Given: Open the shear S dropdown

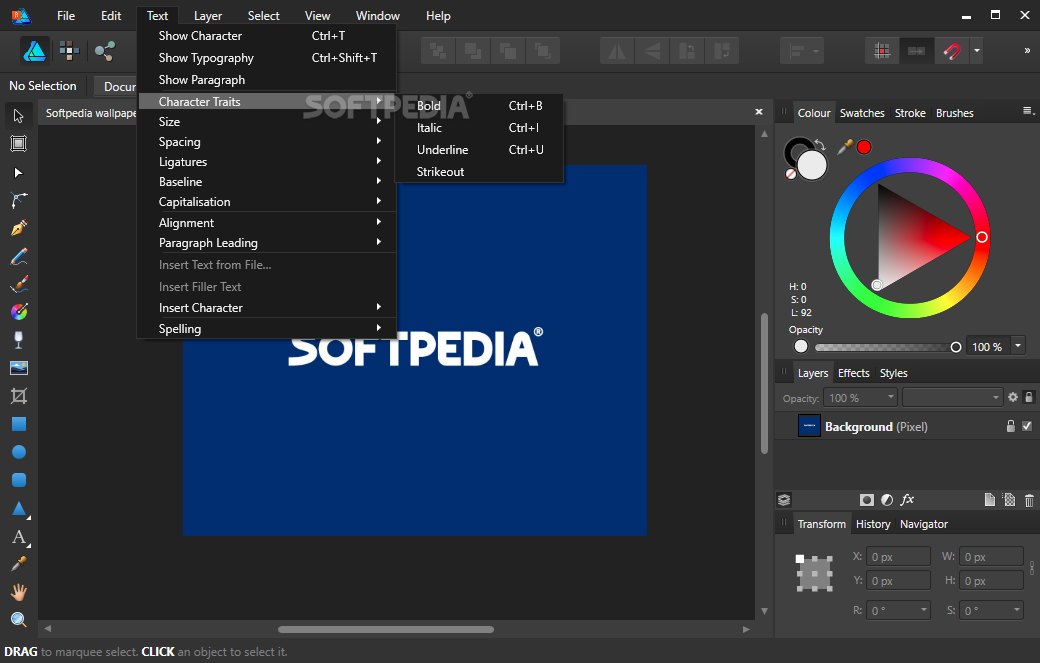Looking at the screenshot, I should 1017,610.
